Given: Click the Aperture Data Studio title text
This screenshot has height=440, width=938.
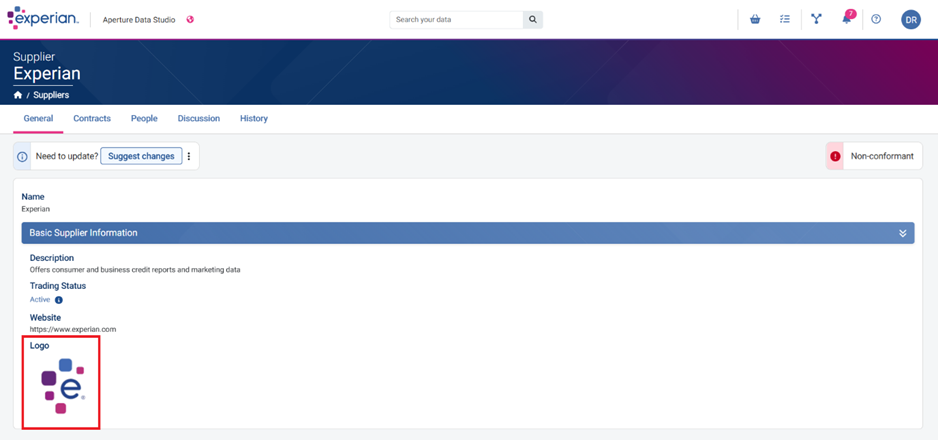Looking at the screenshot, I should [139, 20].
